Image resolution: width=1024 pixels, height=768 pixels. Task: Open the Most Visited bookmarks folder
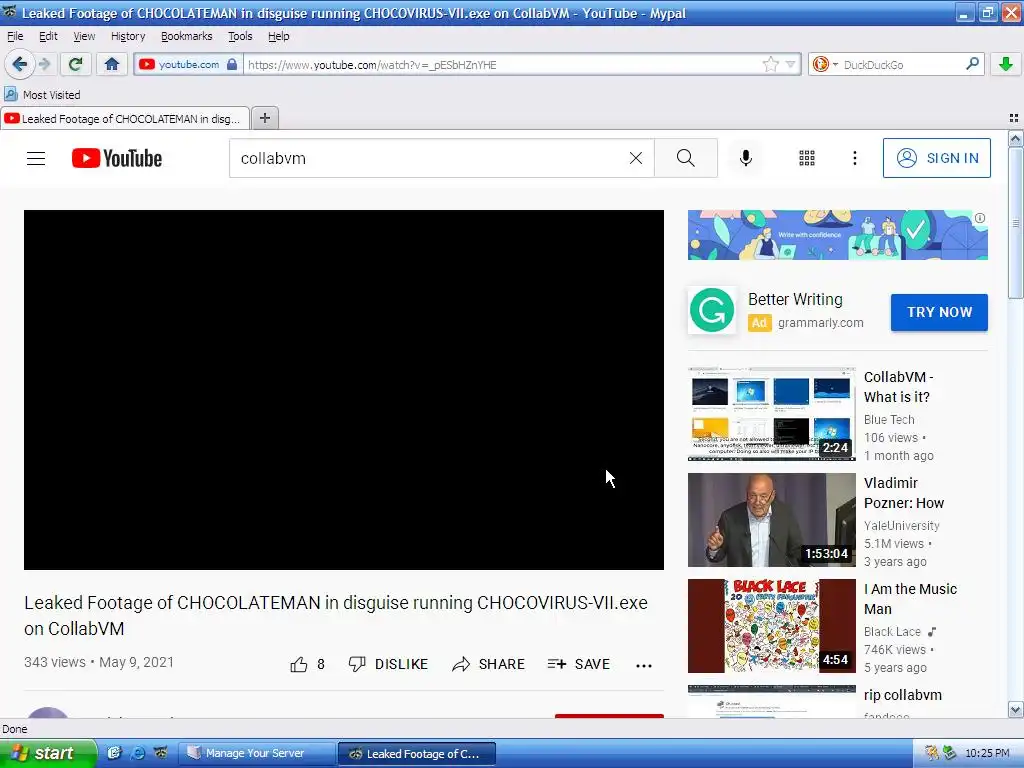click(x=43, y=95)
